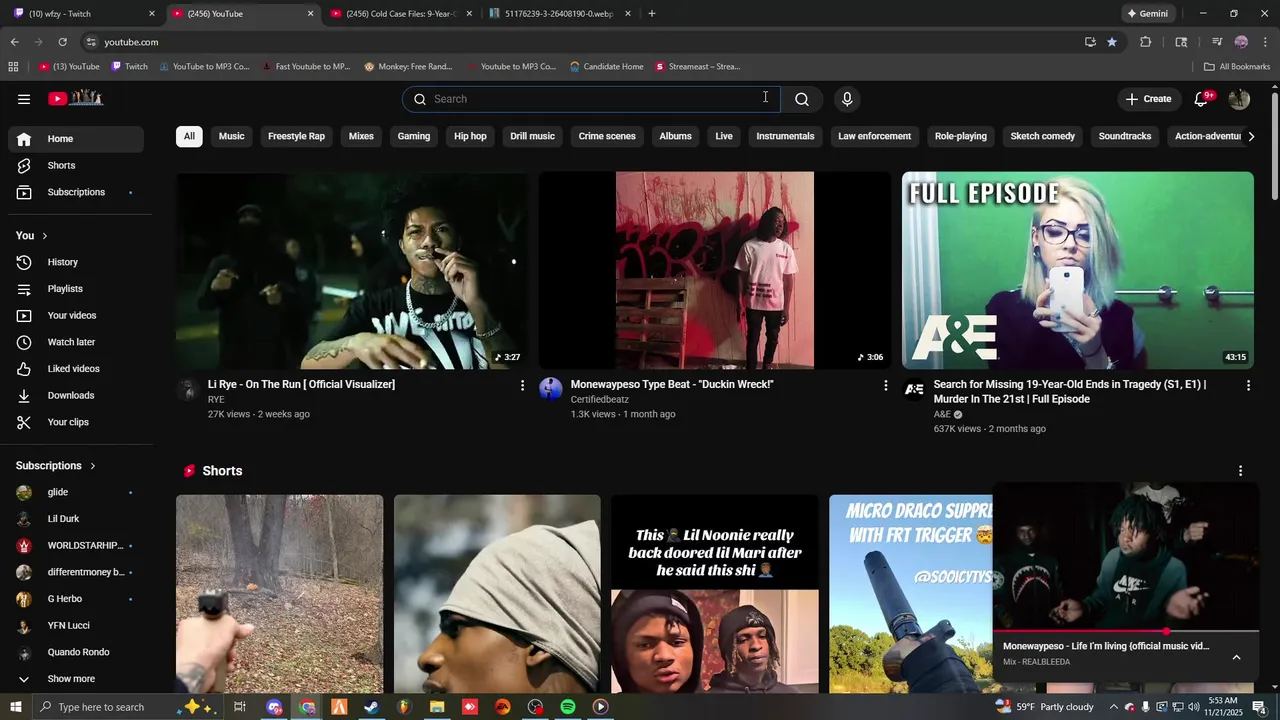Expand the miniplayer with the chevron
This screenshot has width=1280, height=720.
(x=1236, y=657)
